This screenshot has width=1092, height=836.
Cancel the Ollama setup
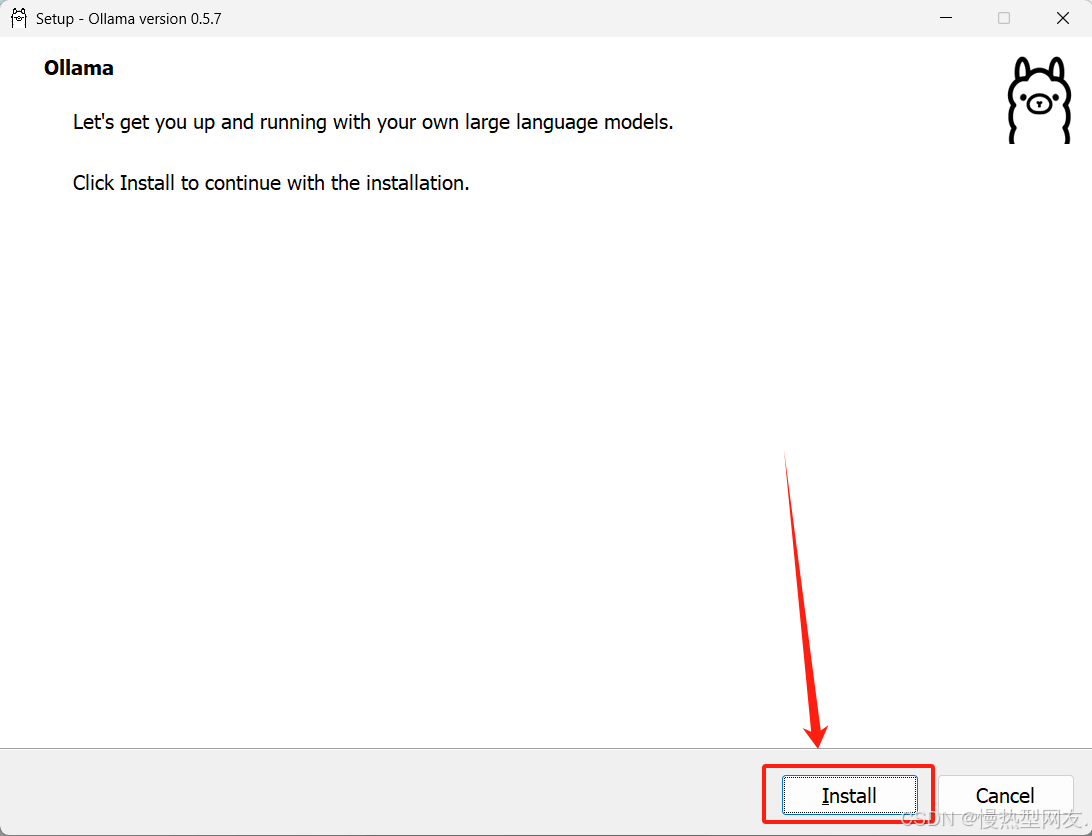click(x=1005, y=795)
